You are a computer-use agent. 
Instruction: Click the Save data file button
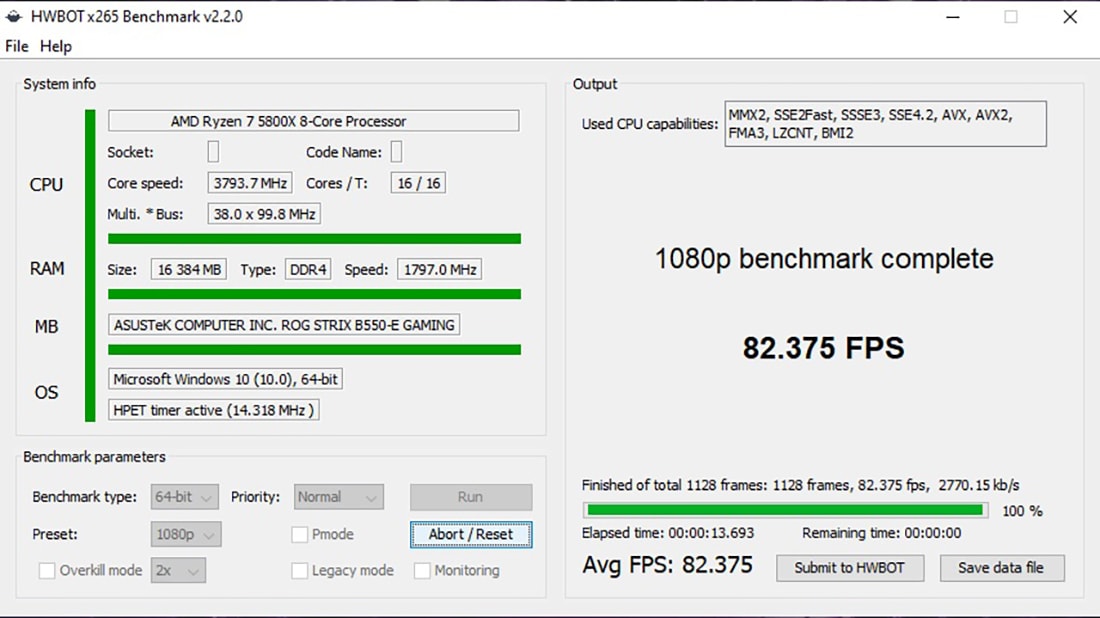click(x=1001, y=568)
